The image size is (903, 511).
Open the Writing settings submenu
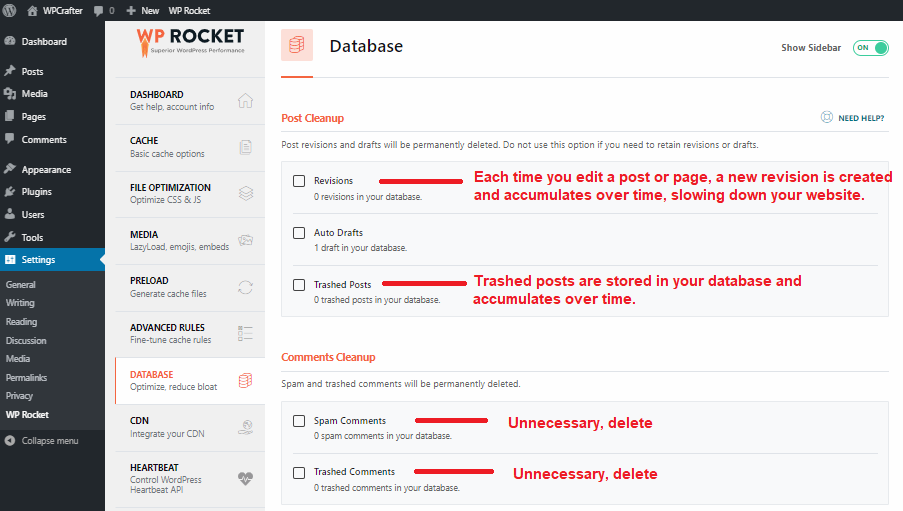click(20, 302)
